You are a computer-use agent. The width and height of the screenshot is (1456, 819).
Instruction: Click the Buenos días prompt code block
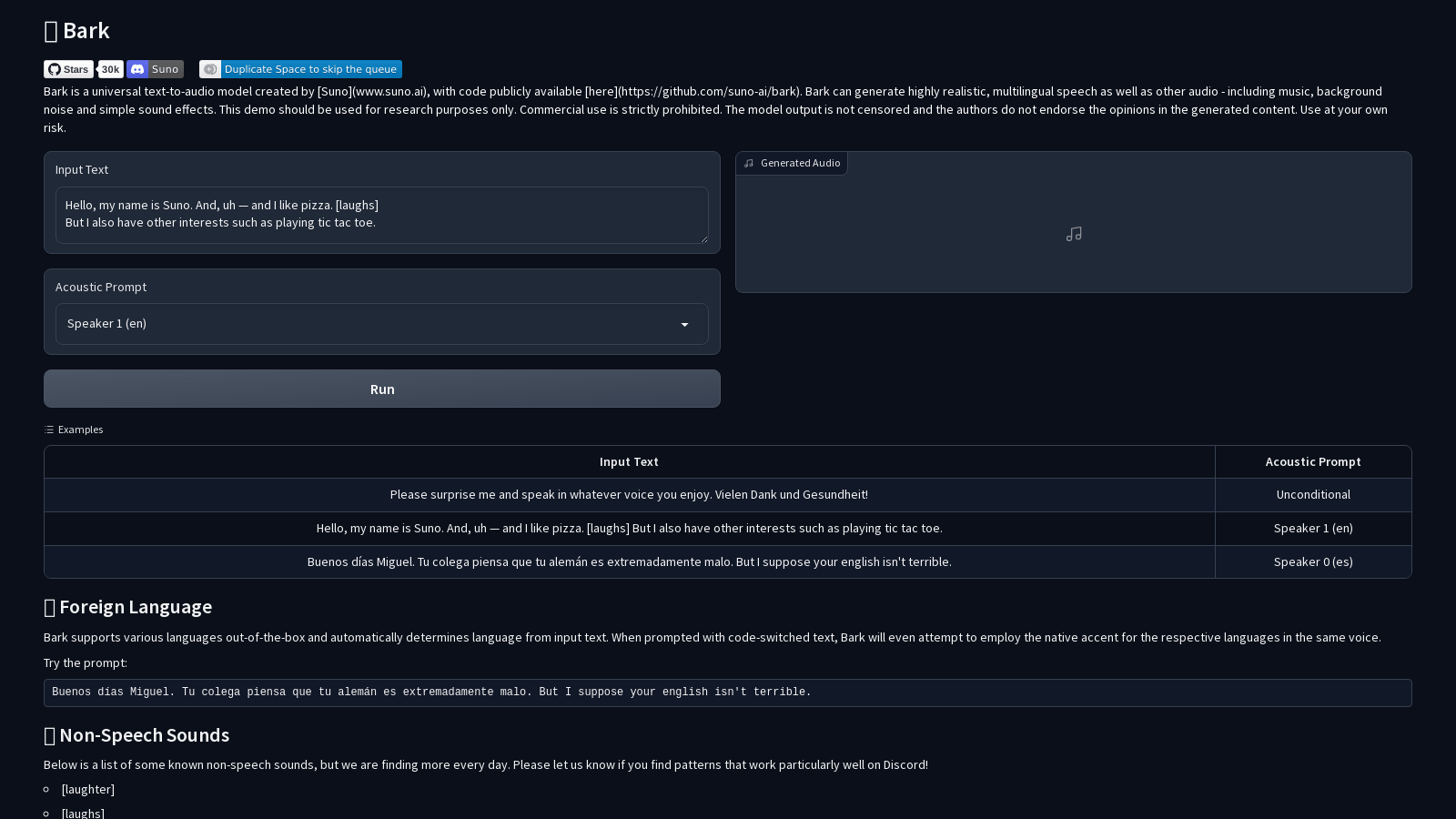(x=728, y=693)
